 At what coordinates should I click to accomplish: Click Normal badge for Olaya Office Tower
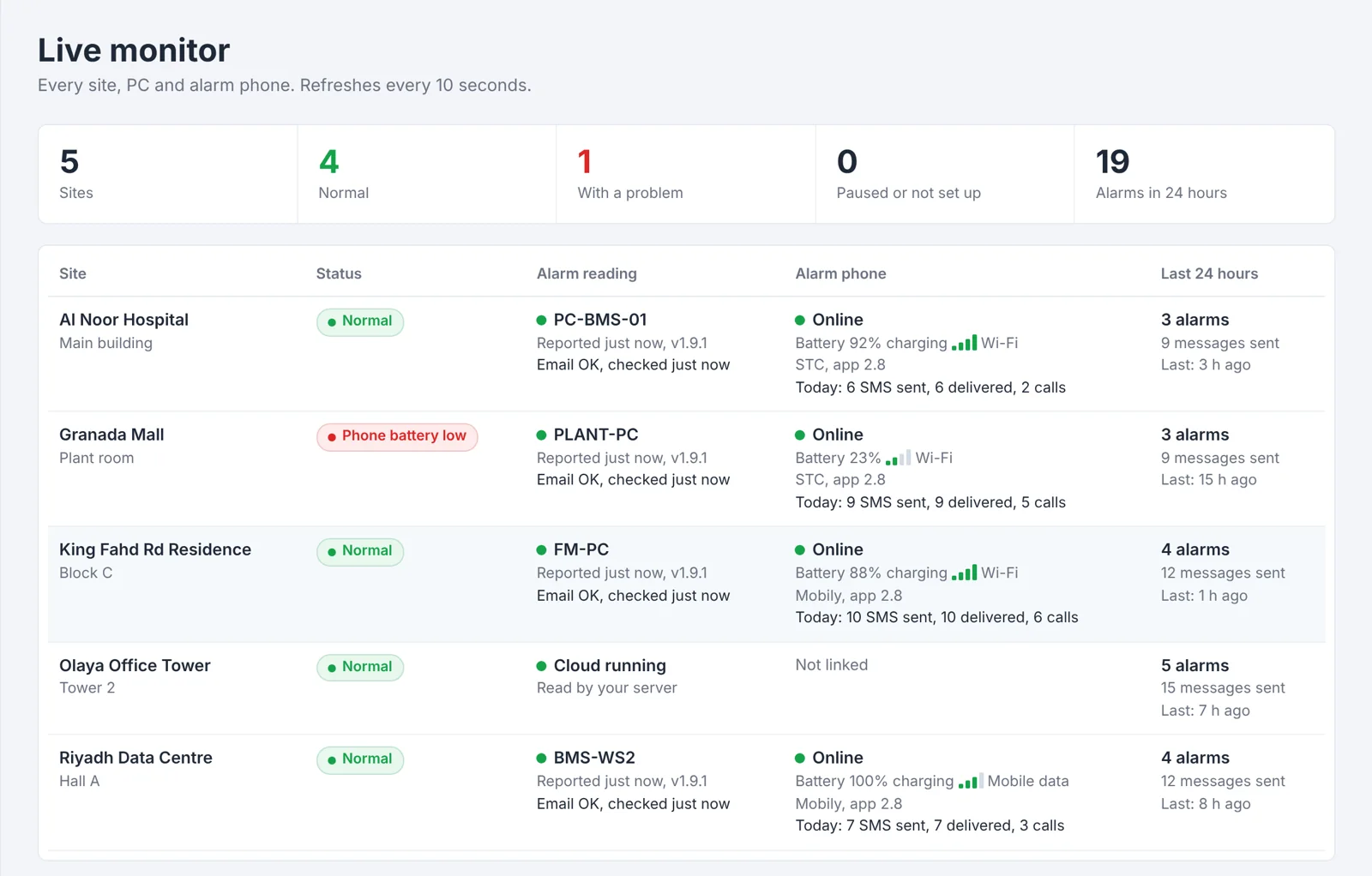coord(360,667)
